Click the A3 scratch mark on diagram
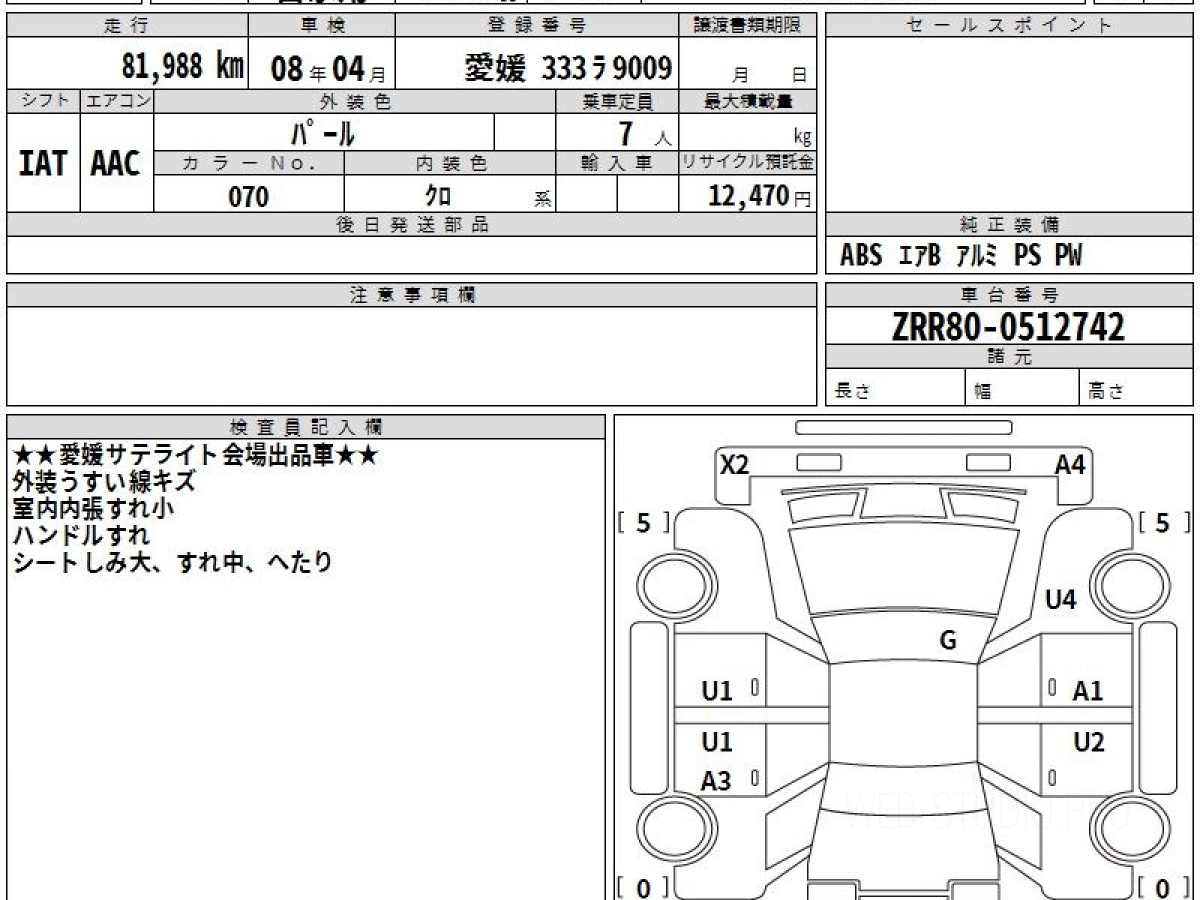This screenshot has height=900, width=1200. point(716,782)
